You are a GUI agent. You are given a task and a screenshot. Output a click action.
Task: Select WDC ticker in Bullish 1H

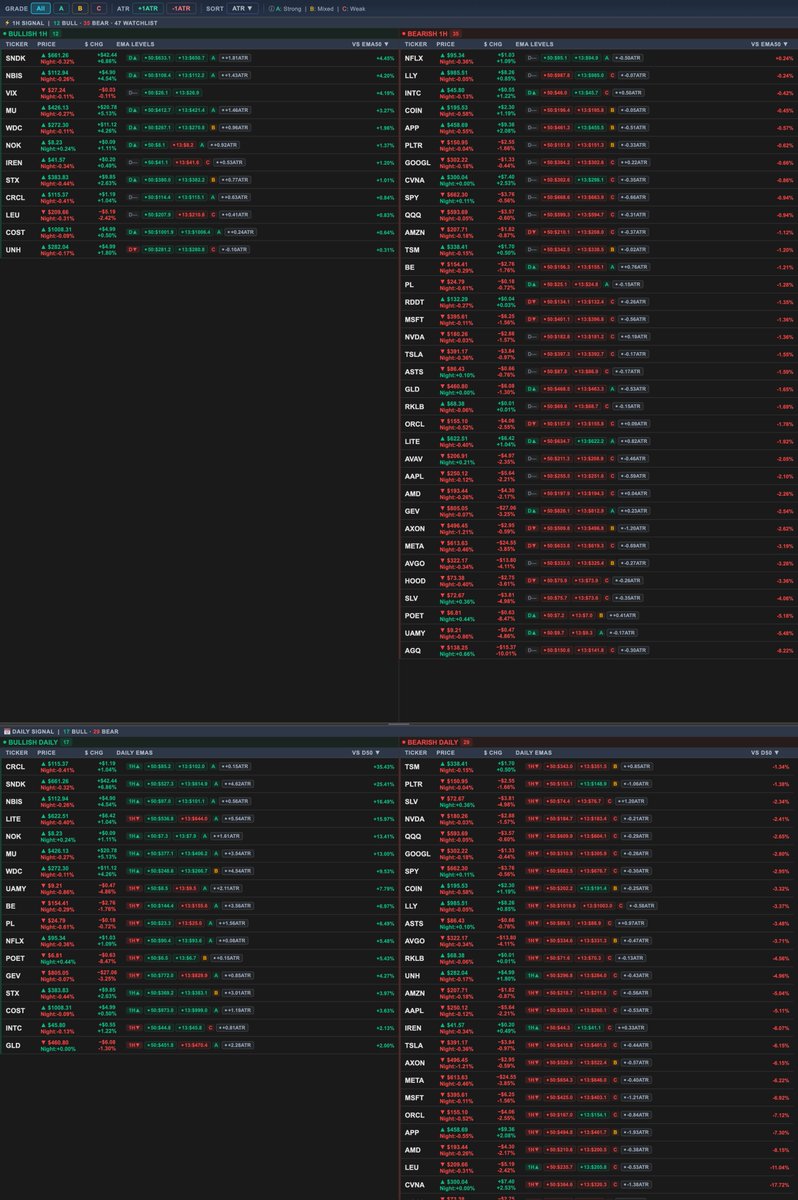(14, 127)
